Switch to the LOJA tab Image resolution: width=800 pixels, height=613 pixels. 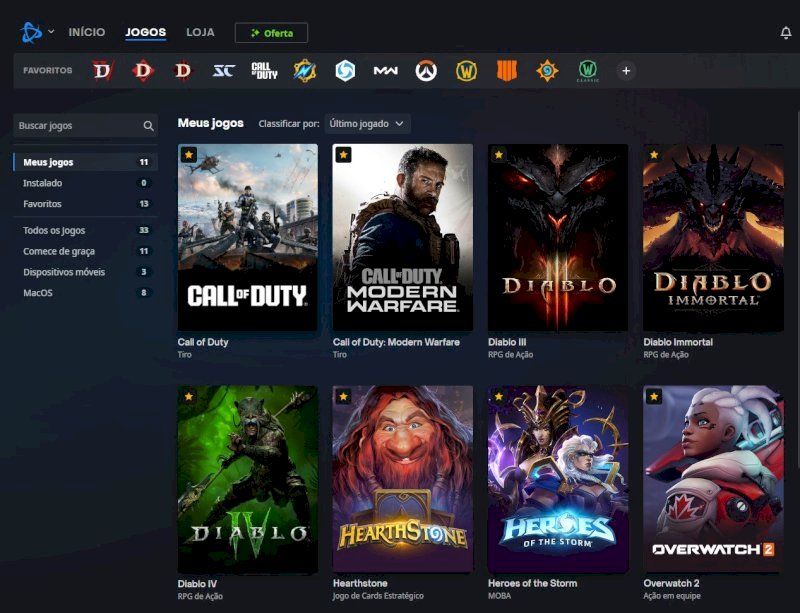(200, 33)
